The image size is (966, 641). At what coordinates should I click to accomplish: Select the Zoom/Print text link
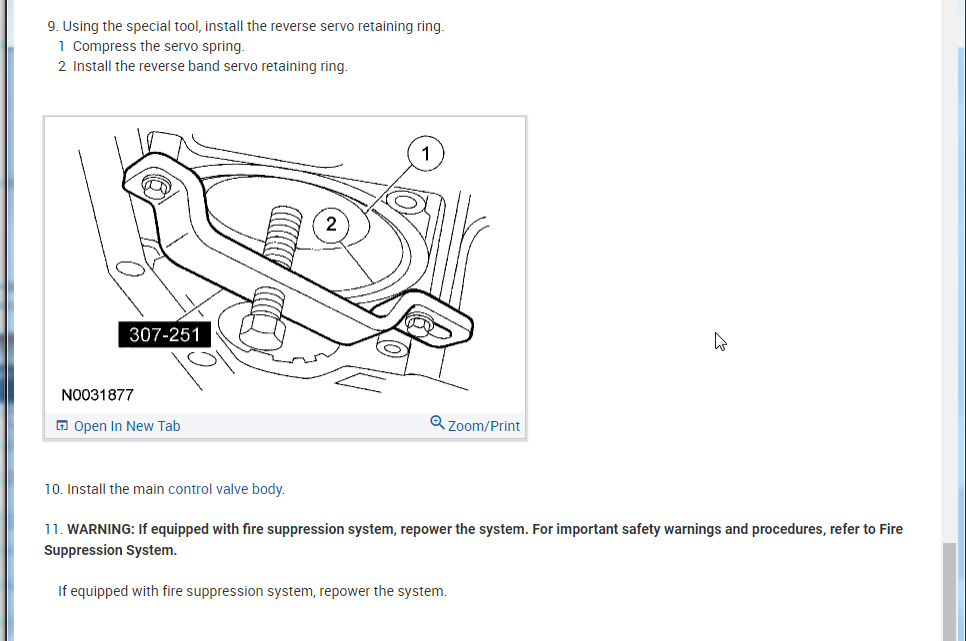pos(484,426)
